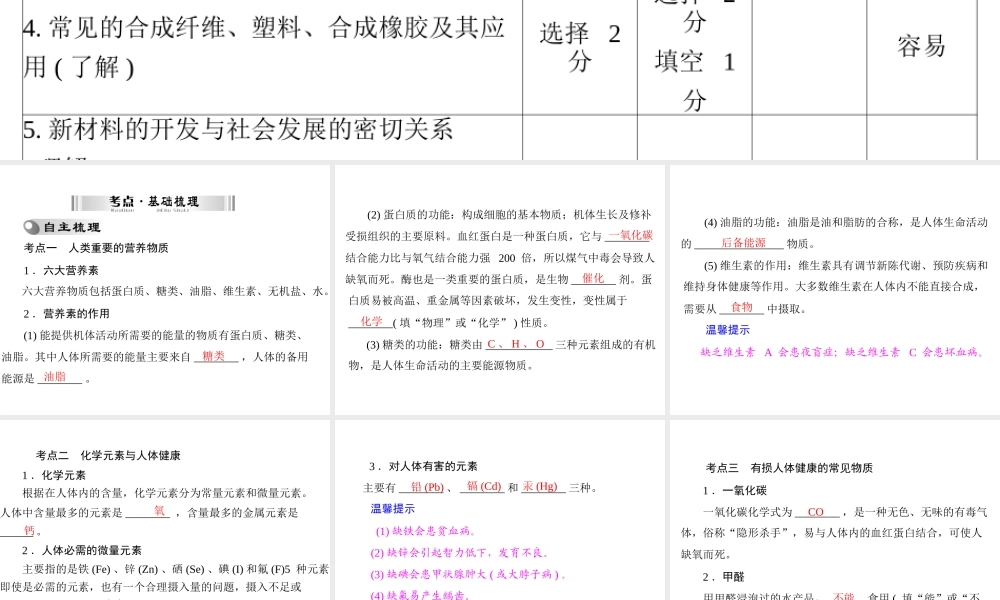Viewport: 1000px width, 600px height.
Task: Click the heading 考点一 人类重要的营养物质
Action: point(96,248)
